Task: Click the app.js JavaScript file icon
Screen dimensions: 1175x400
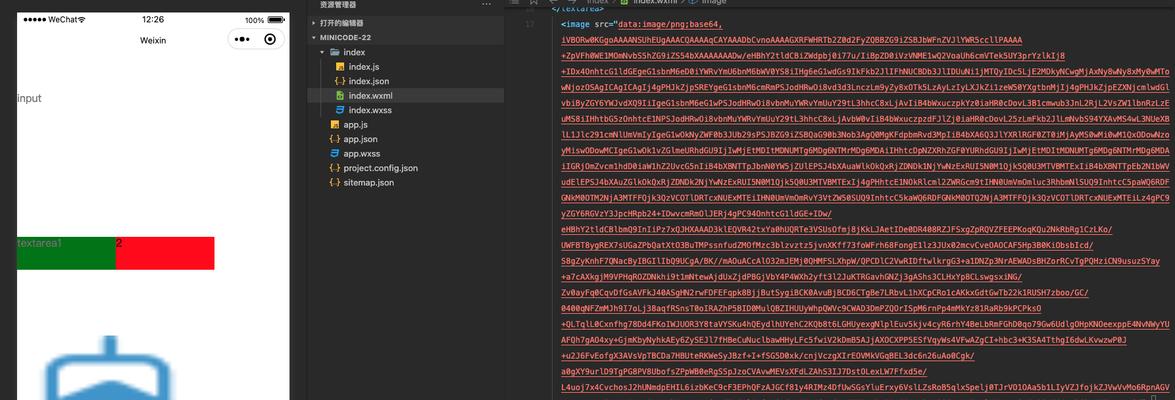Action: [335, 124]
